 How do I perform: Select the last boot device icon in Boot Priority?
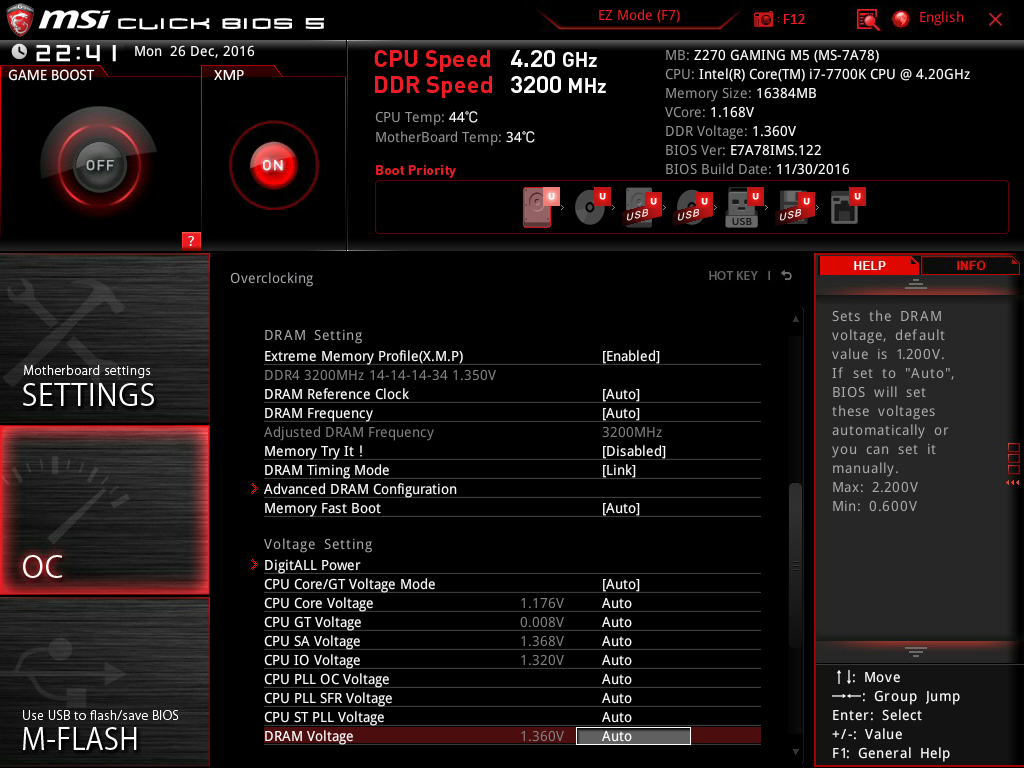848,206
